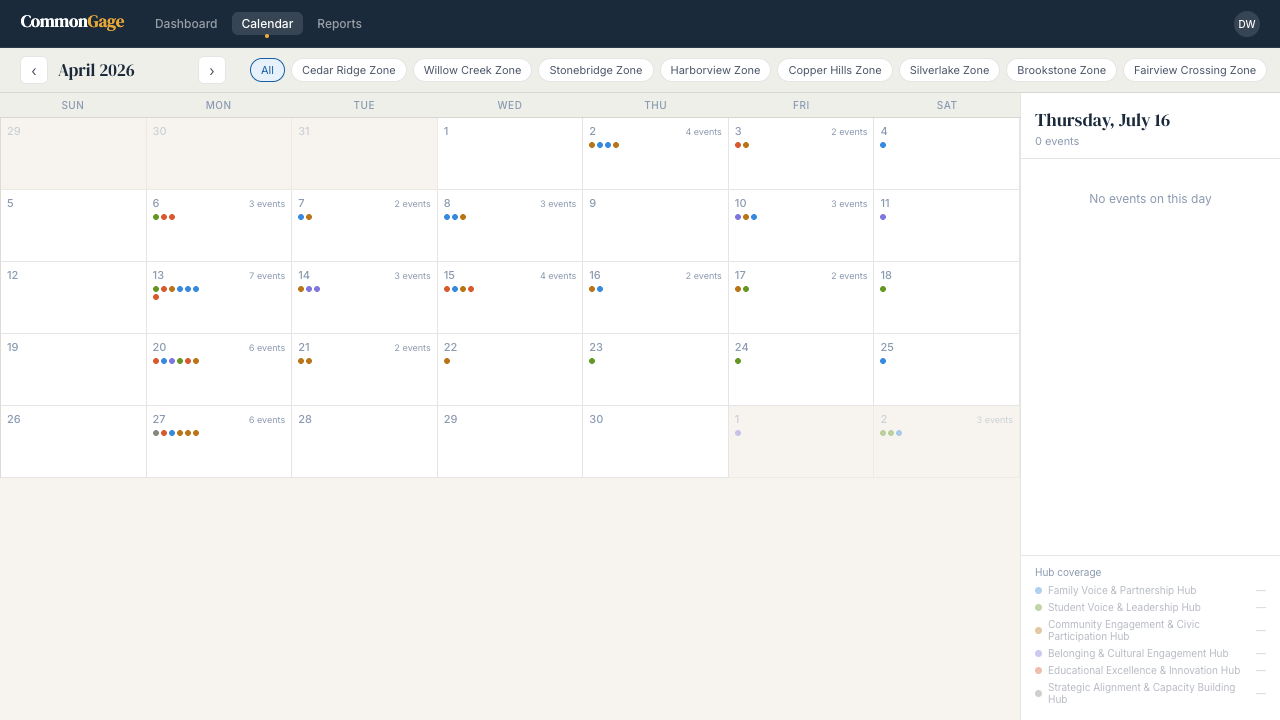Select April 7 day cell
The width and height of the screenshot is (1280, 720).
pos(364,225)
